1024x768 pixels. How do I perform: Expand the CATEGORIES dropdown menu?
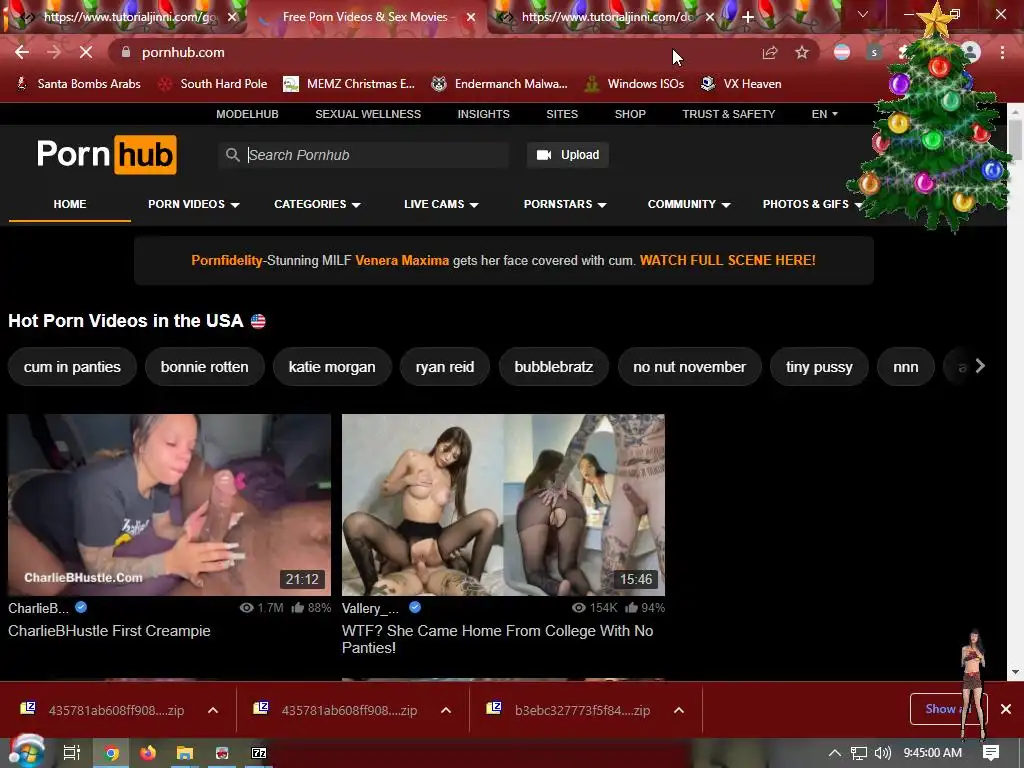point(317,204)
